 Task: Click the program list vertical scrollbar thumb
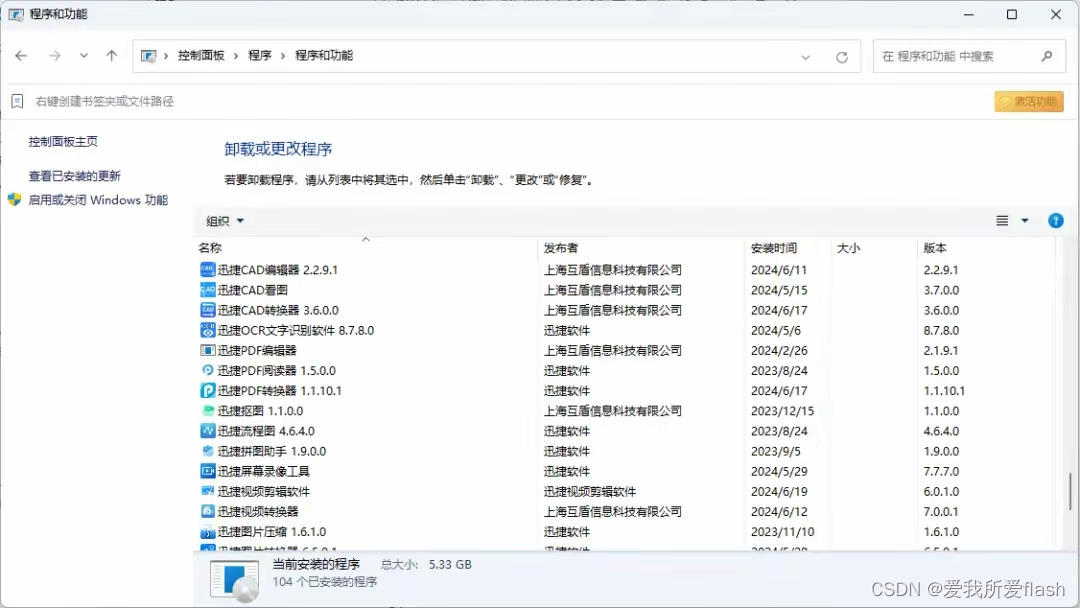1070,491
